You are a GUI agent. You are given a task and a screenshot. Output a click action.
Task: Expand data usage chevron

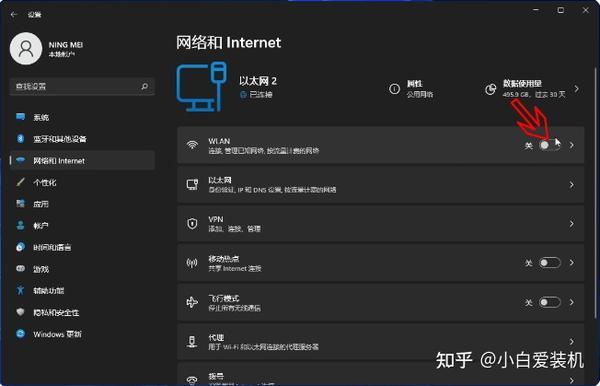(576, 89)
